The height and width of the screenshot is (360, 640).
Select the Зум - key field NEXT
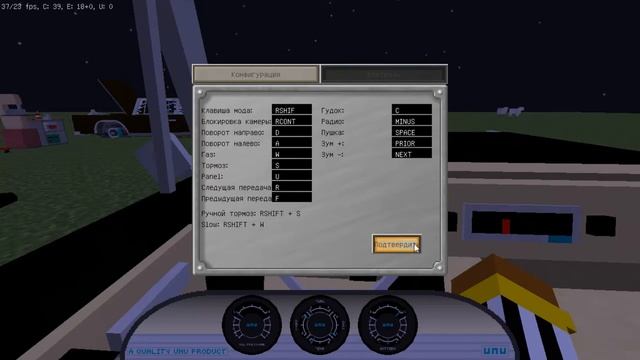click(x=412, y=154)
